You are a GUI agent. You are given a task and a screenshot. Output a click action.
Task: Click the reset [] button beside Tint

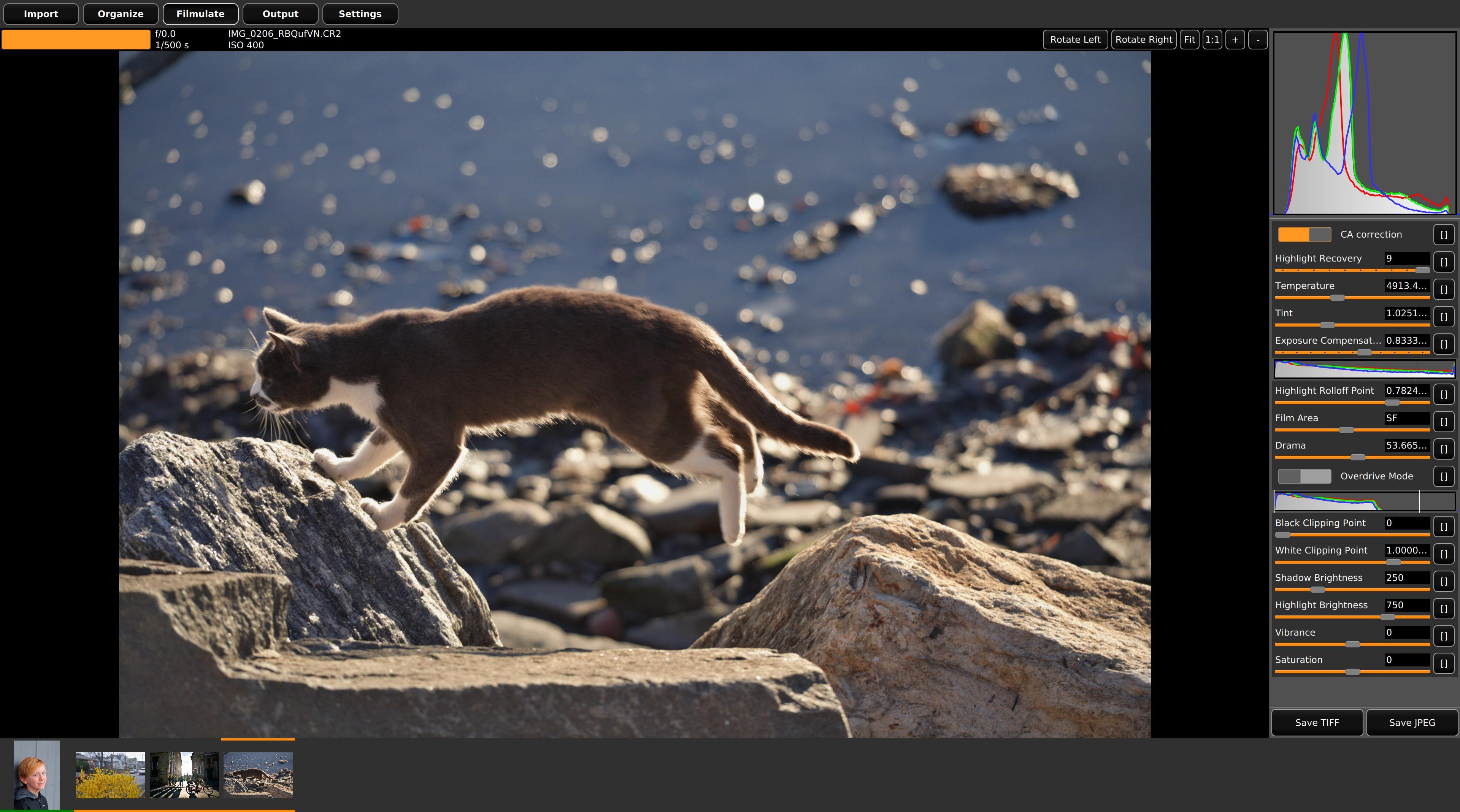click(1444, 317)
